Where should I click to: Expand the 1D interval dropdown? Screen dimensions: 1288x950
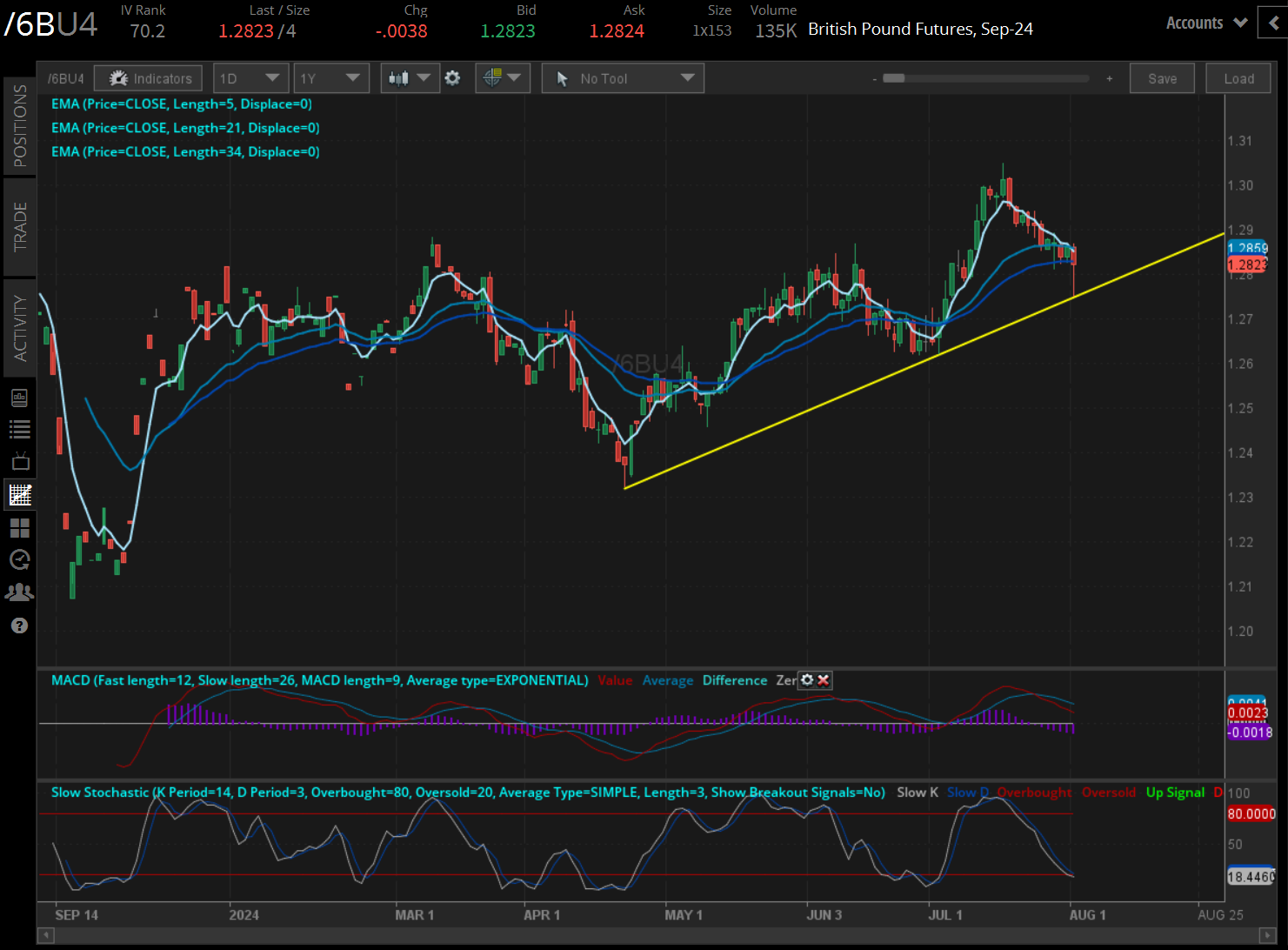[250, 78]
